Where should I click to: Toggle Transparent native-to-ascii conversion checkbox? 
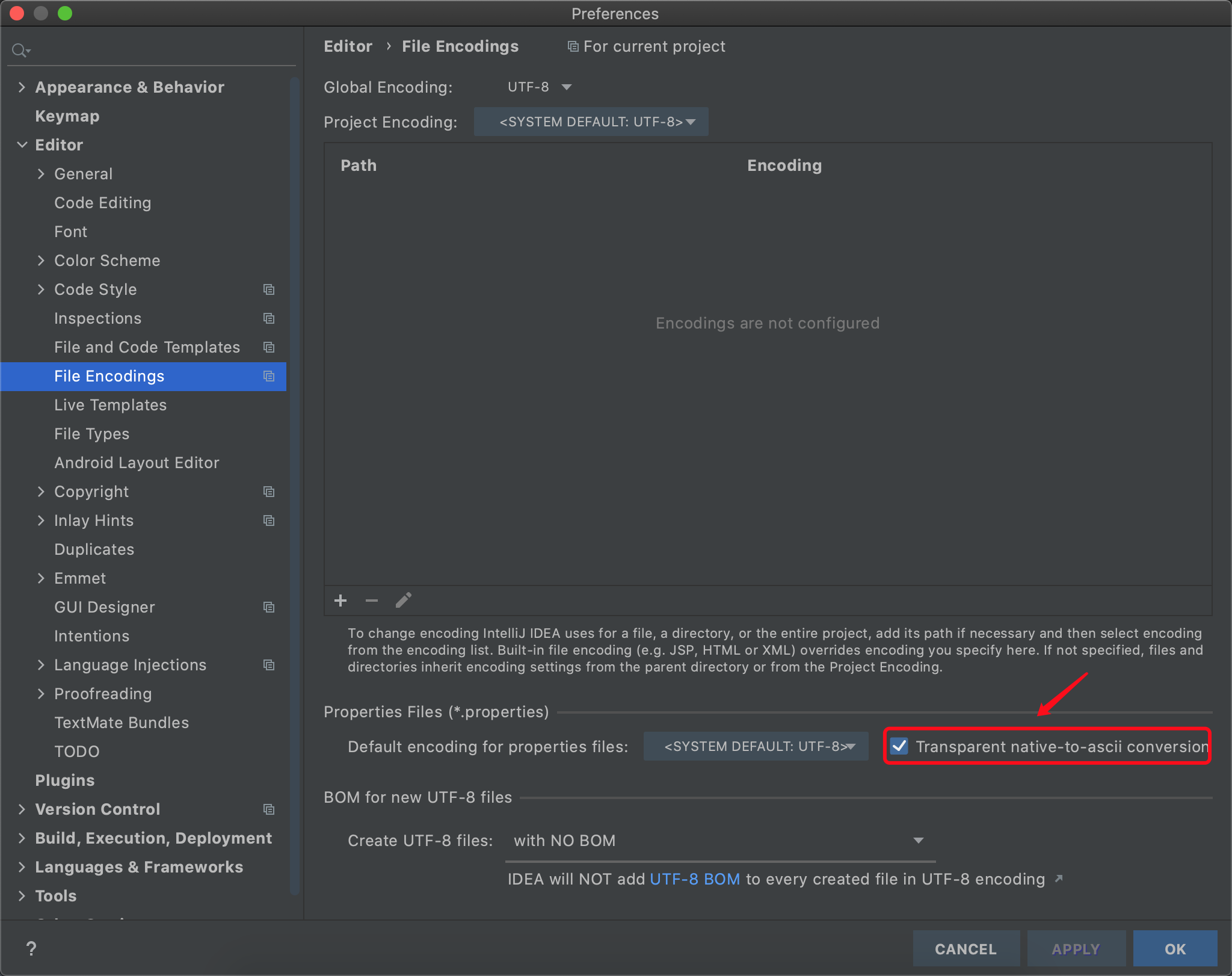pos(899,746)
